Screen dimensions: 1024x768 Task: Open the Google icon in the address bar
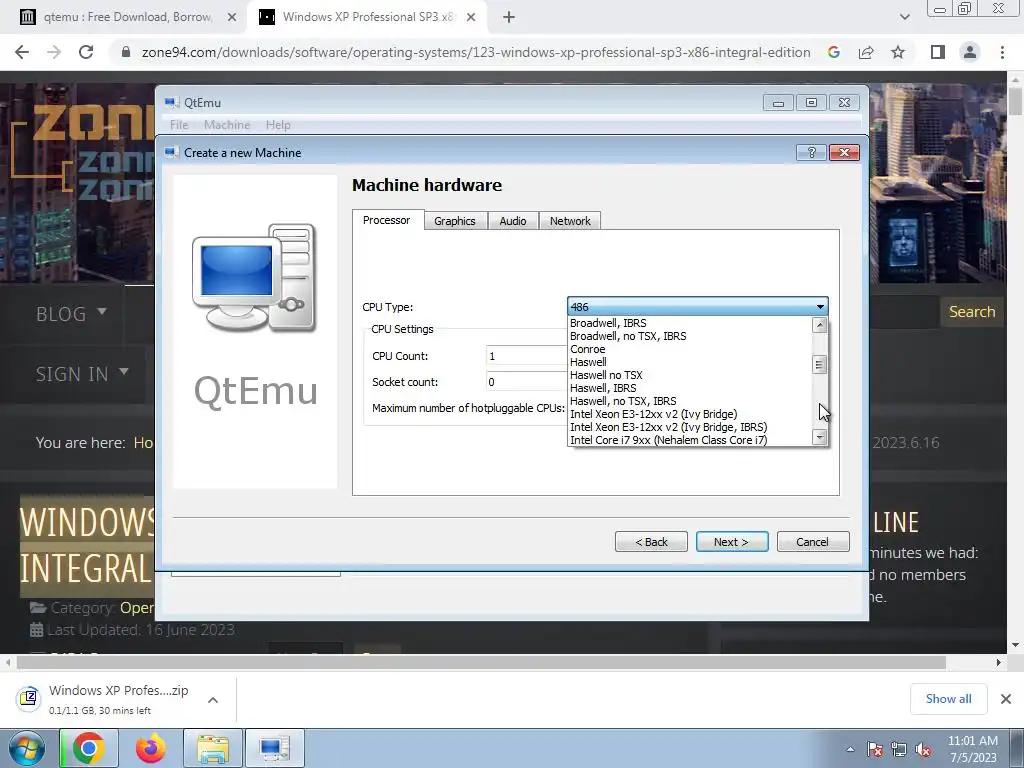pyautogui.click(x=834, y=52)
